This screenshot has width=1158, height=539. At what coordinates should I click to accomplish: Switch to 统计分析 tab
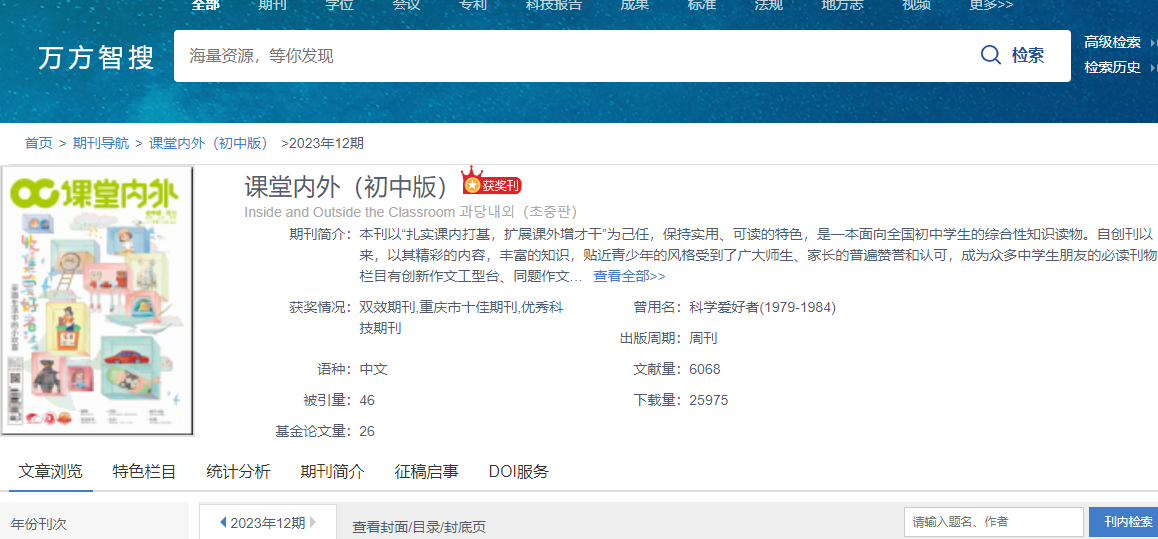pyautogui.click(x=238, y=472)
